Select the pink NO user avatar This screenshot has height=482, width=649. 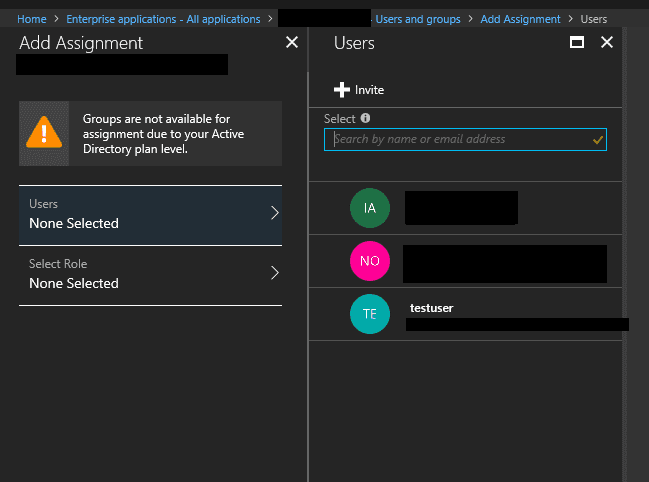[369, 262]
